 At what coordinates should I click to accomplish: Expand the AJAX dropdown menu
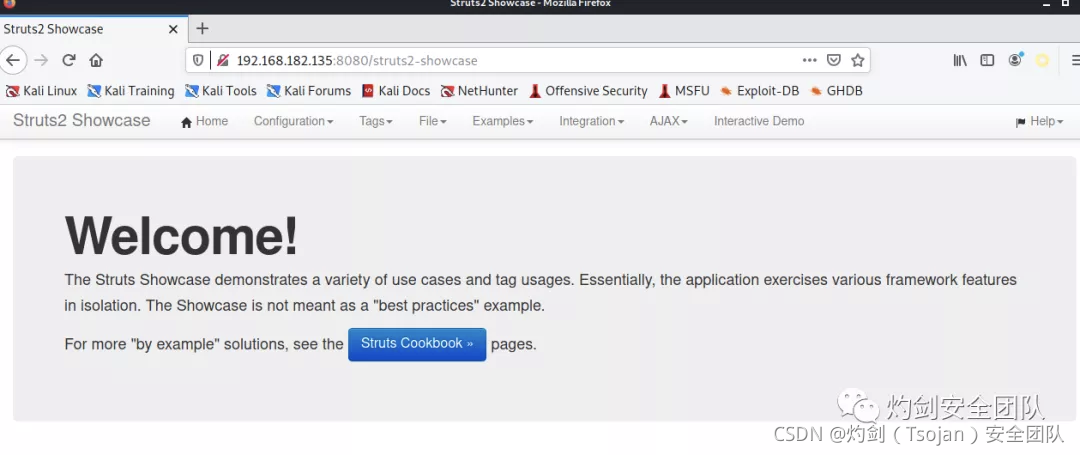(669, 121)
